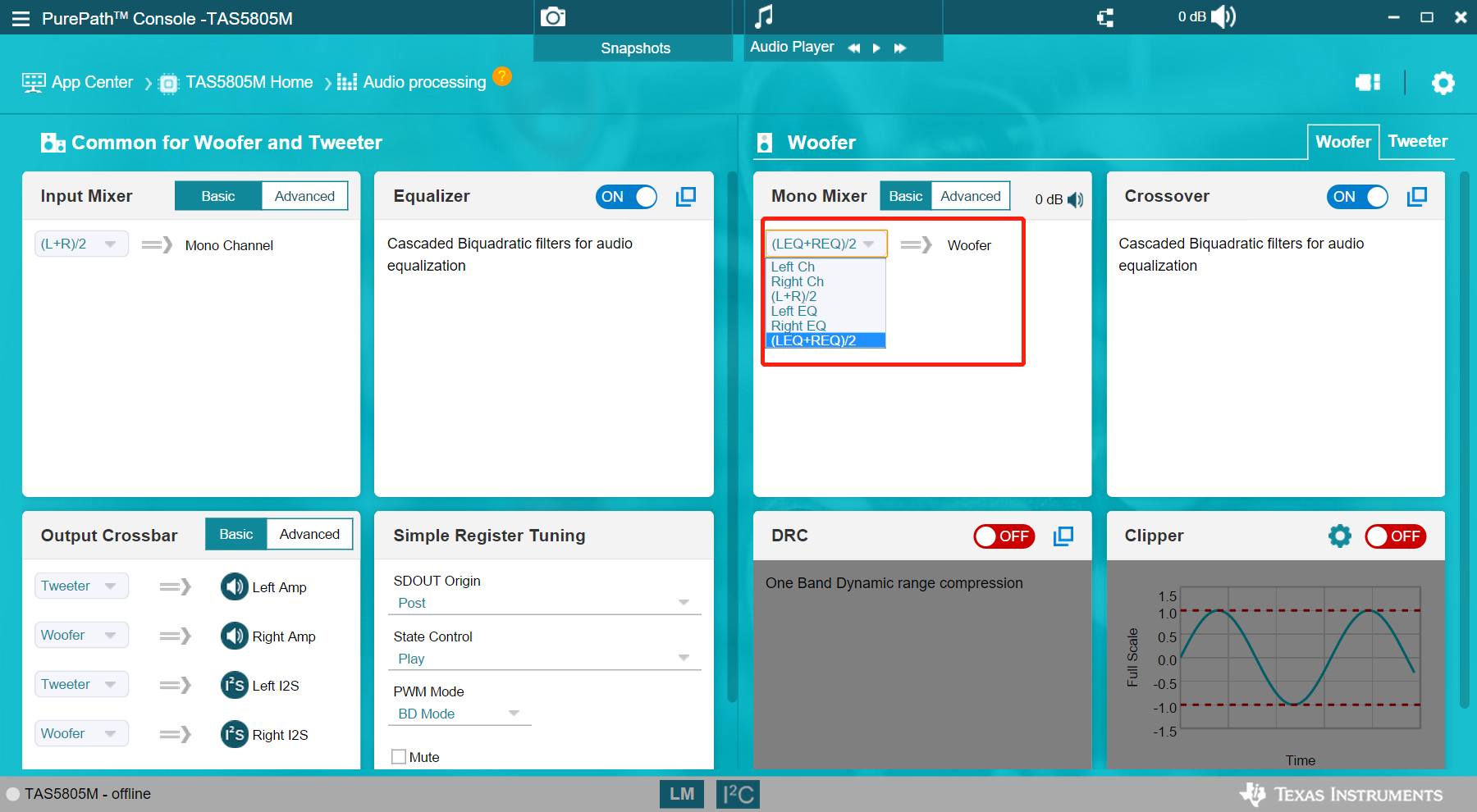Click the Mono Mixer volume speaker icon
Image resolution: width=1477 pixels, height=812 pixels.
1076,199
